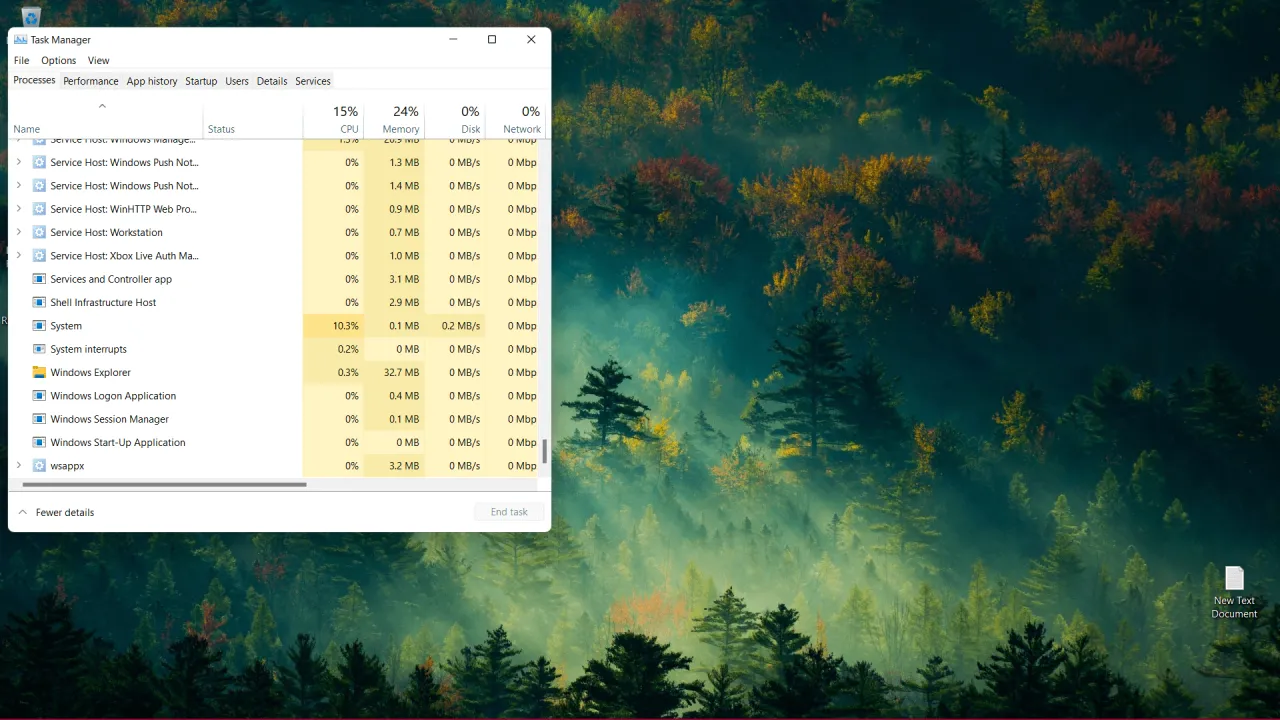Click the Windows Logon Application icon
The width and height of the screenshot is (1280, 720).
click(x=39, y=396)
